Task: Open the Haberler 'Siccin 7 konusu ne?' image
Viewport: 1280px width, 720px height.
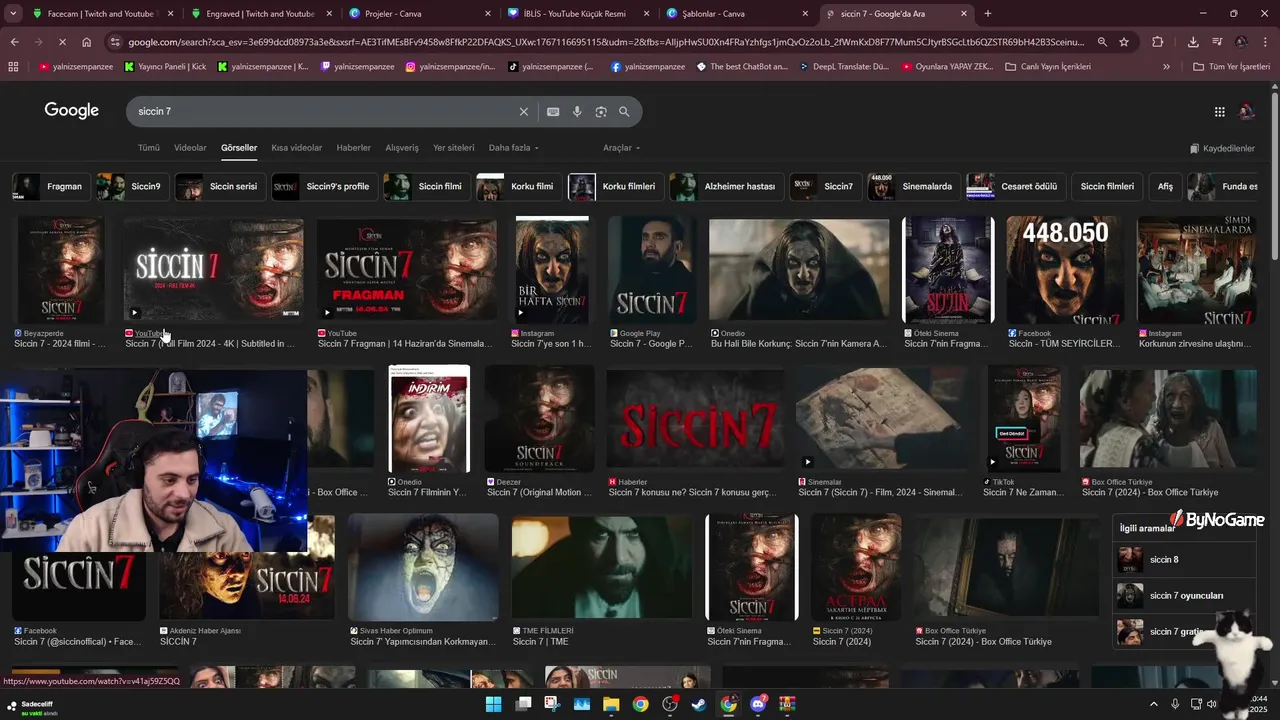Action: point(694,420)
